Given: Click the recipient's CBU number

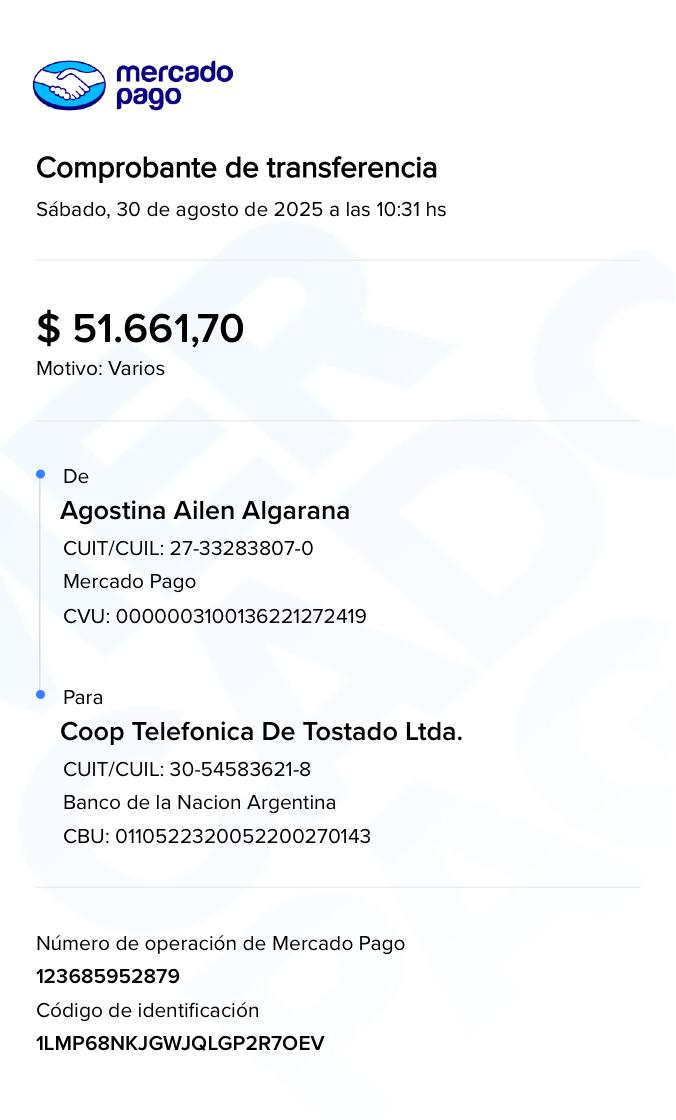Looking at the screenshot, I should point(217,836).
